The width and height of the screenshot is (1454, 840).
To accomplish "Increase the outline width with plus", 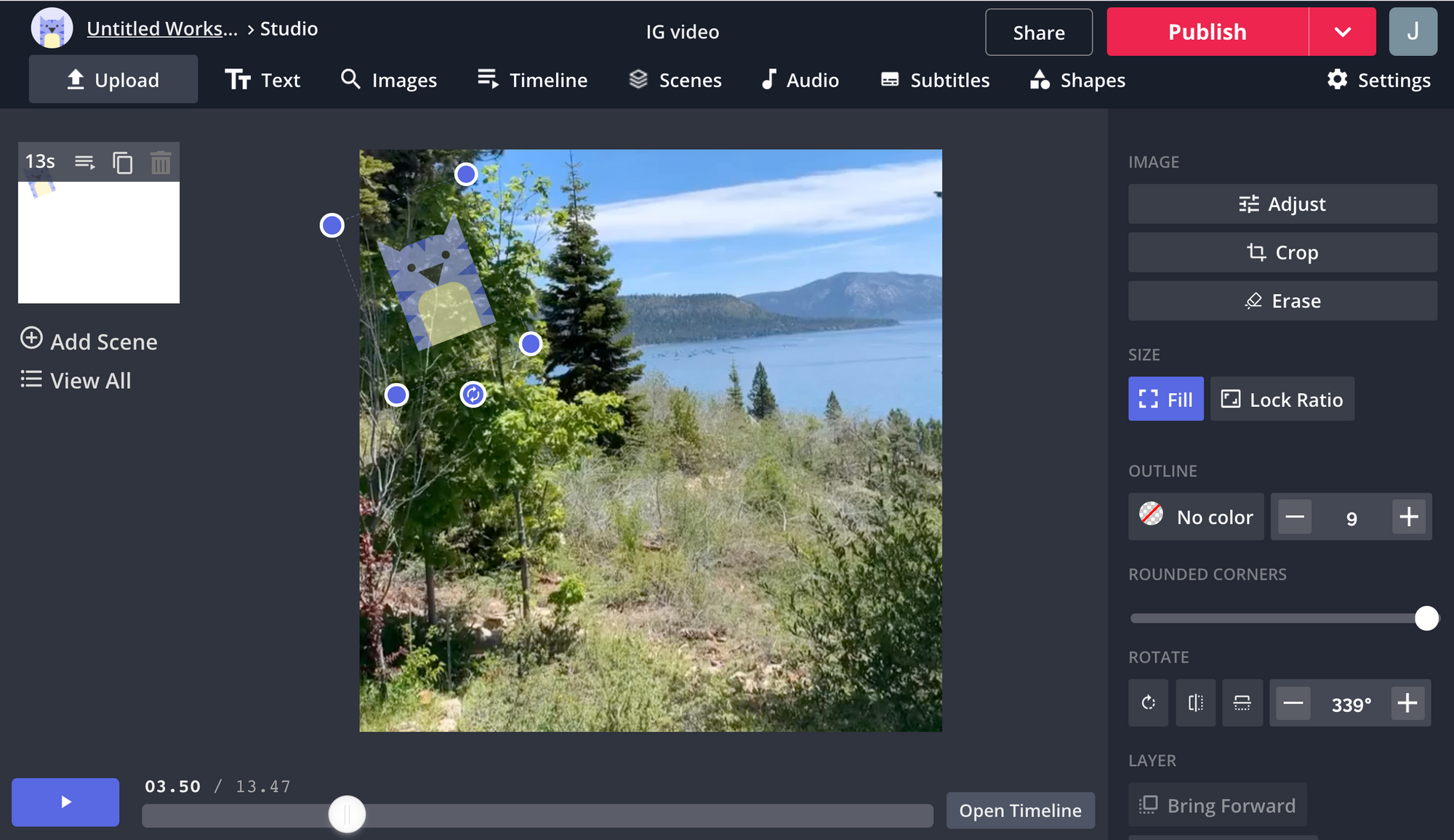I will [1408, 517].
